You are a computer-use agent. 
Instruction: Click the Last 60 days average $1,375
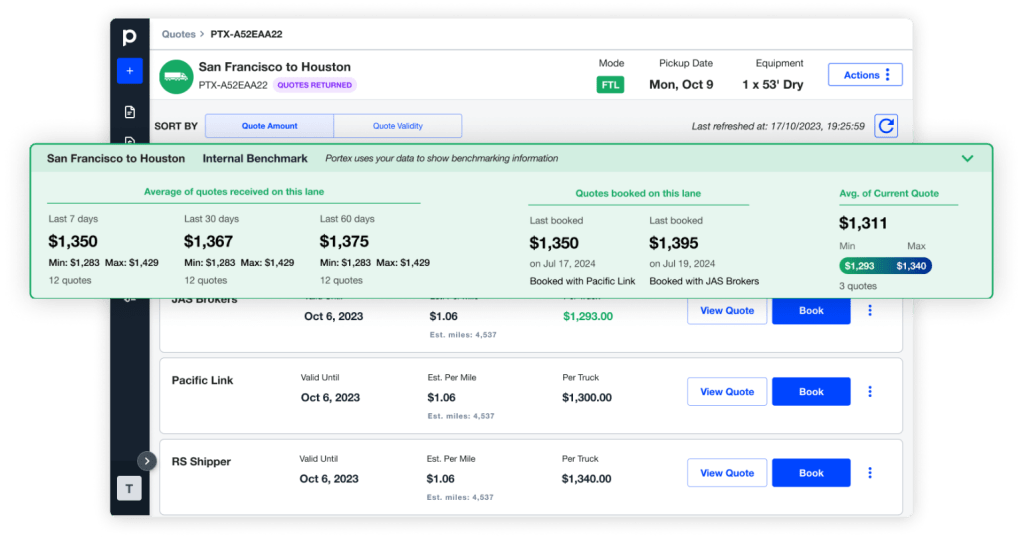344,241
